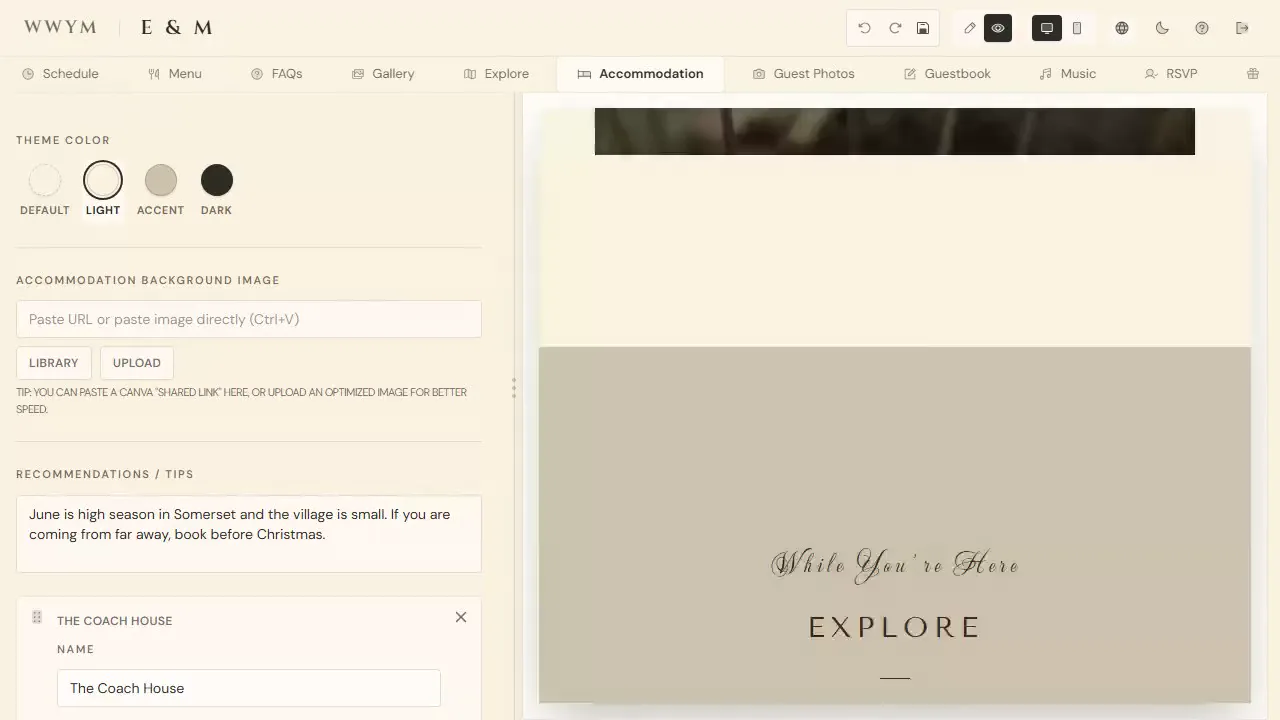The width and height of the screenshot is (1280, 720).
Task: Select desktop preview view
Action: click(1047, 28)
